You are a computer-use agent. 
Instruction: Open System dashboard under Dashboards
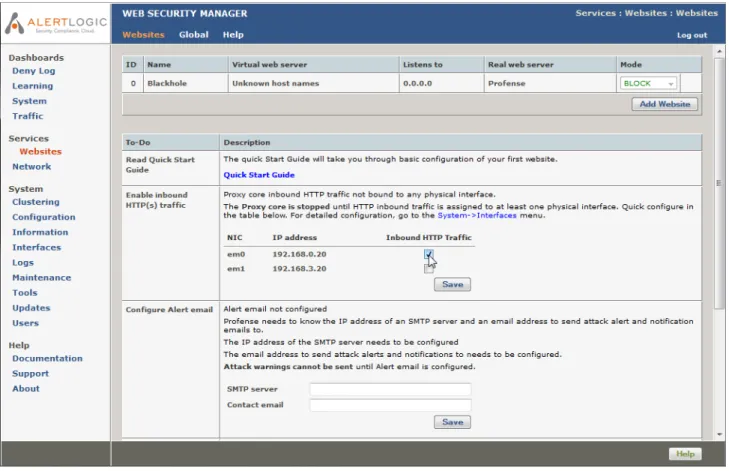29,101
